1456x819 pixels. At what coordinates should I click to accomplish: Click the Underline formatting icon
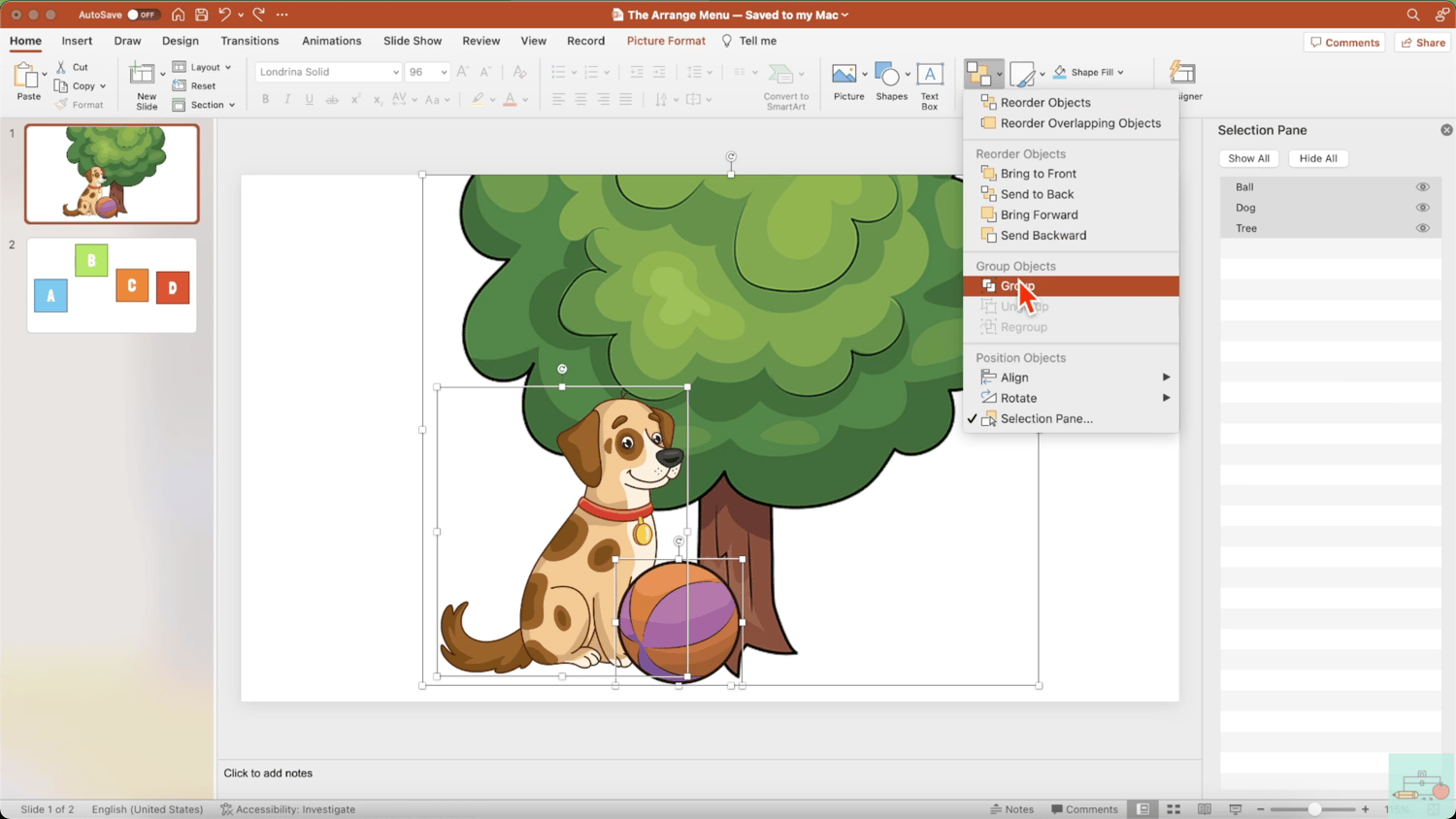310,99
